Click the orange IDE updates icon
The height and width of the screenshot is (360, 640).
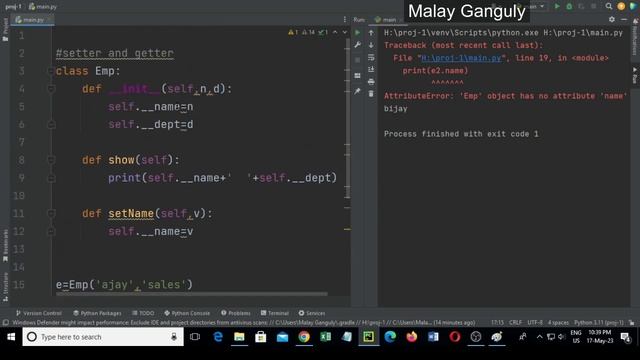click(621, 6)
